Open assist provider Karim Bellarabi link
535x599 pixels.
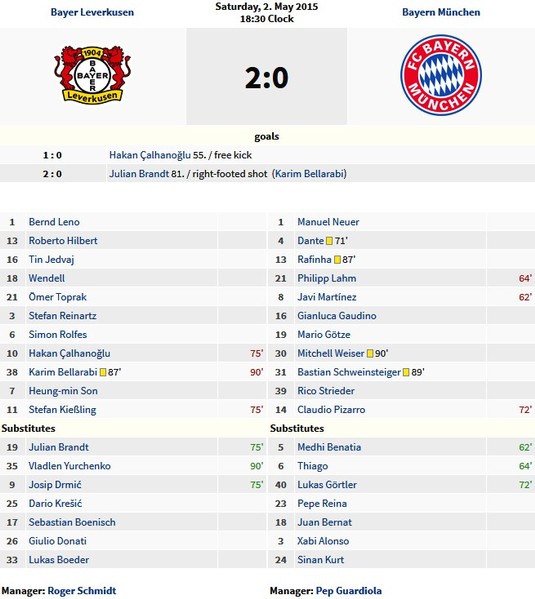coord(309,174)
